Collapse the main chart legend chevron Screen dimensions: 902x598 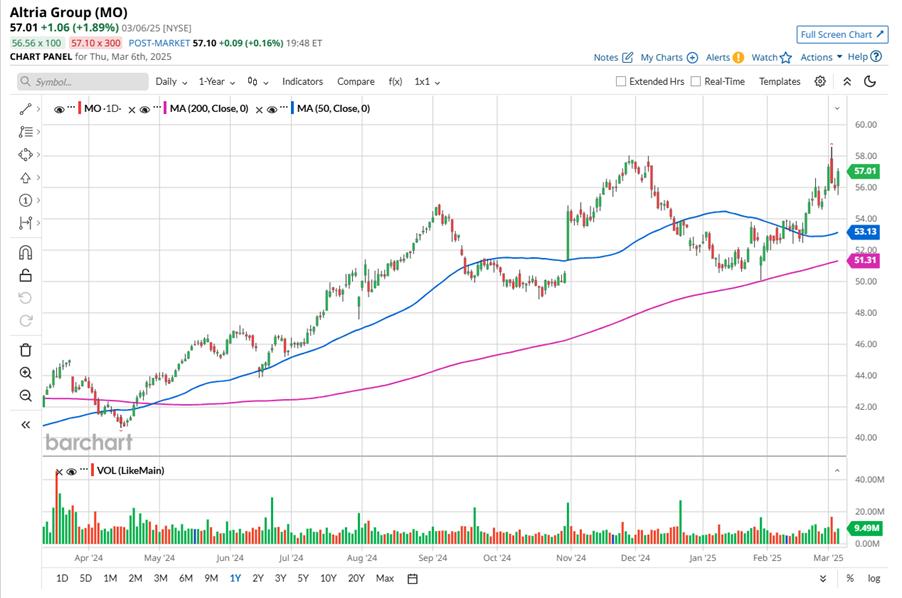837,108
